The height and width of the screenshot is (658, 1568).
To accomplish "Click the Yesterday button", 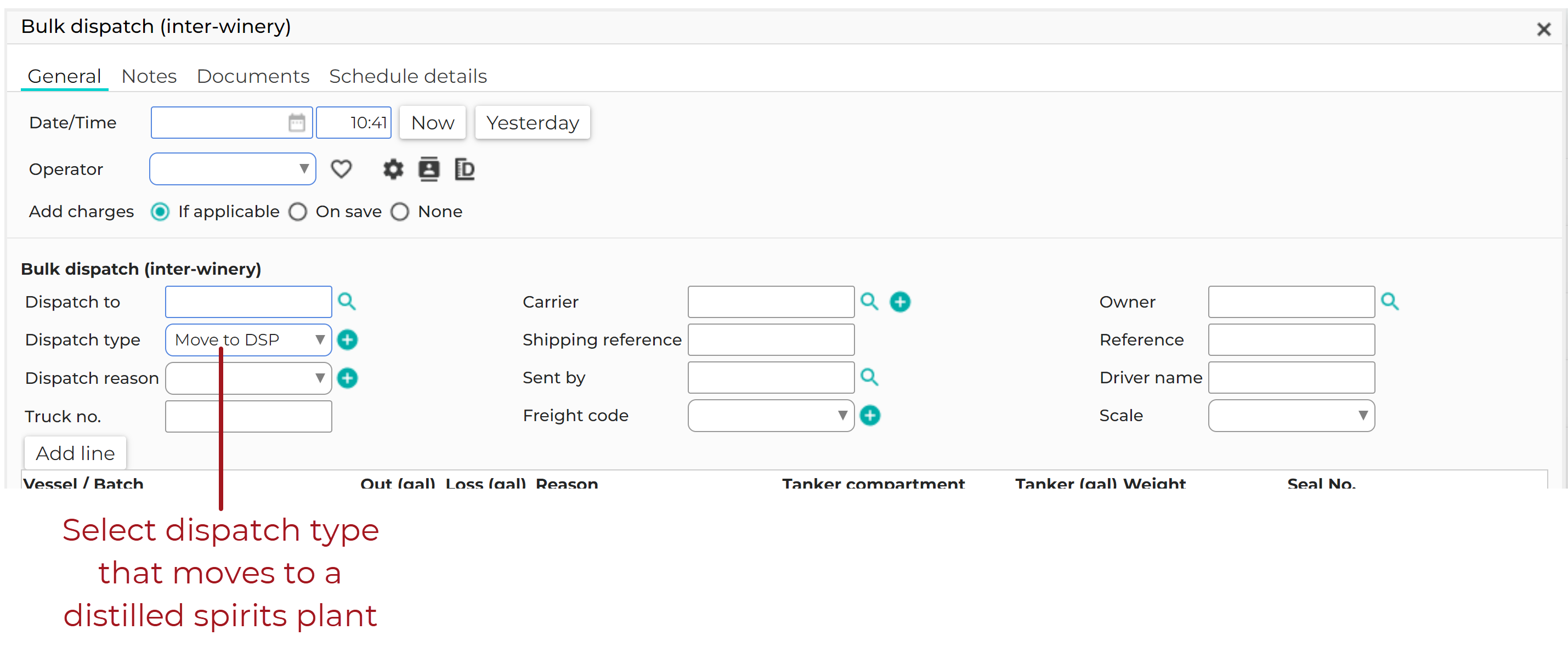I will (532, 123).
